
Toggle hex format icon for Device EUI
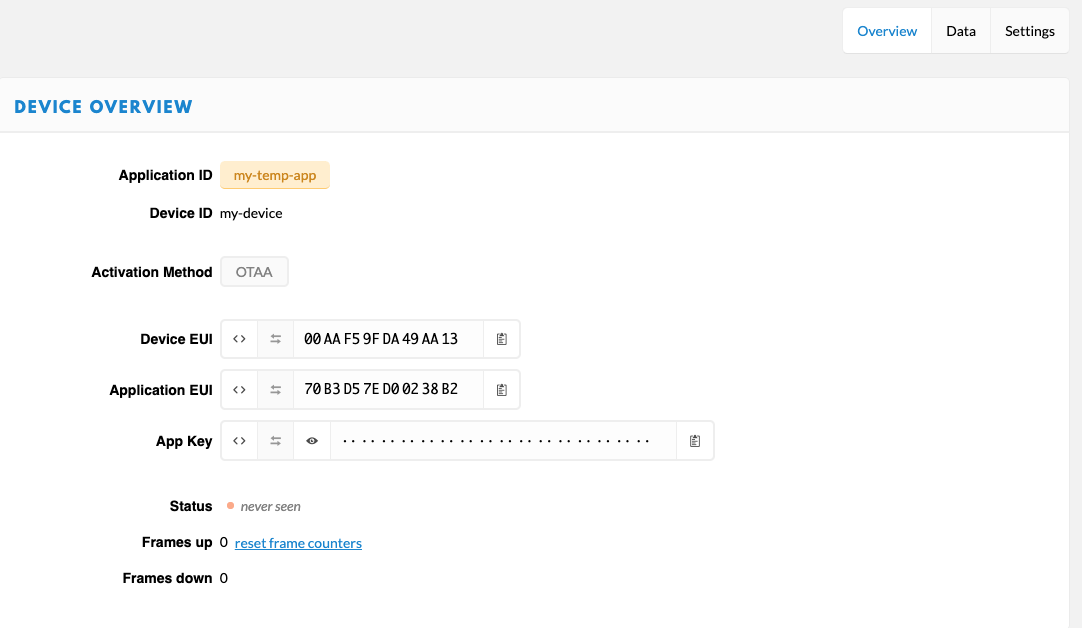click(239, 339)
